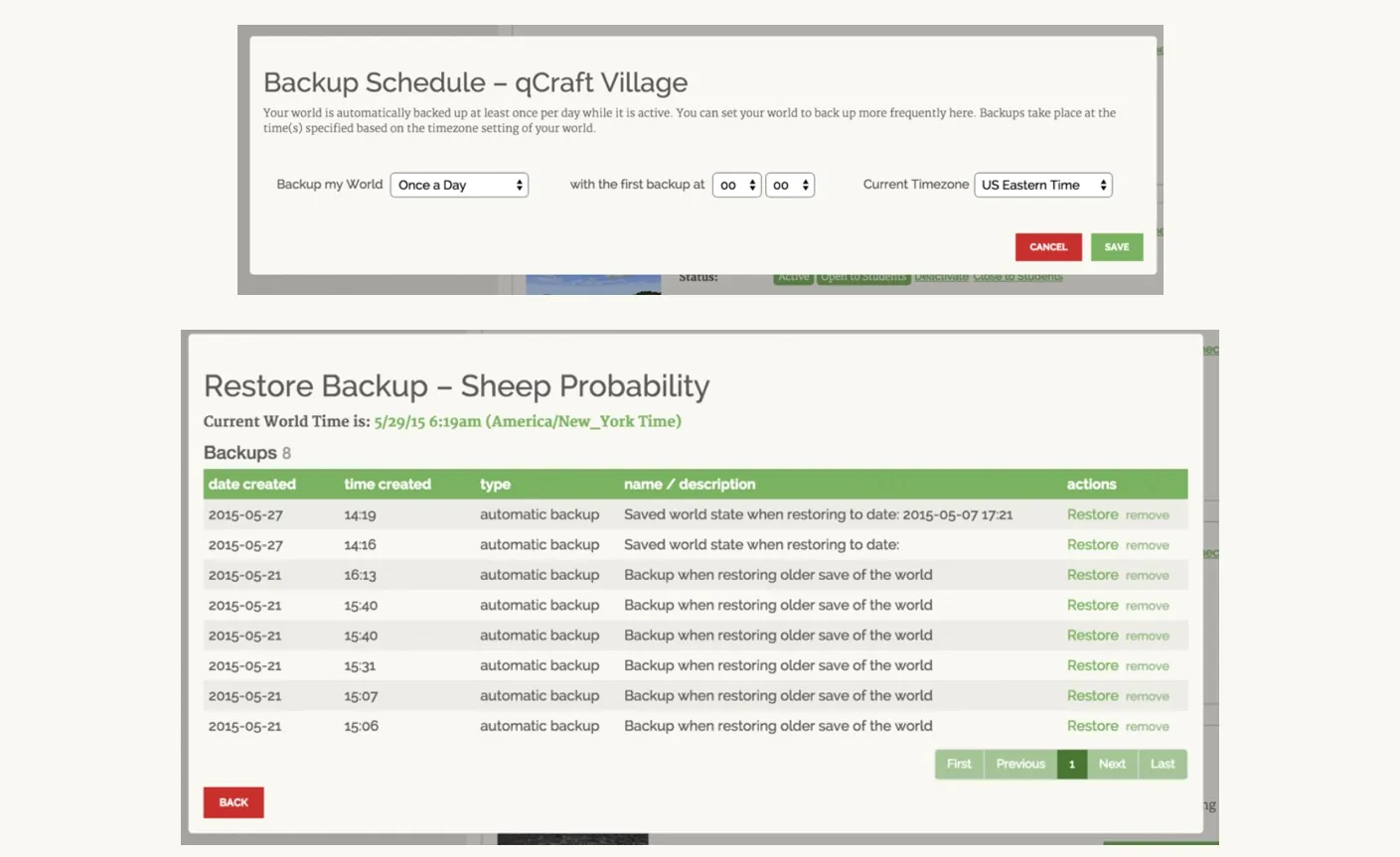This screenshot has height=857, width=1400.
Task: Click the 'name / description' column header
Action: click(x=690, y=484)
